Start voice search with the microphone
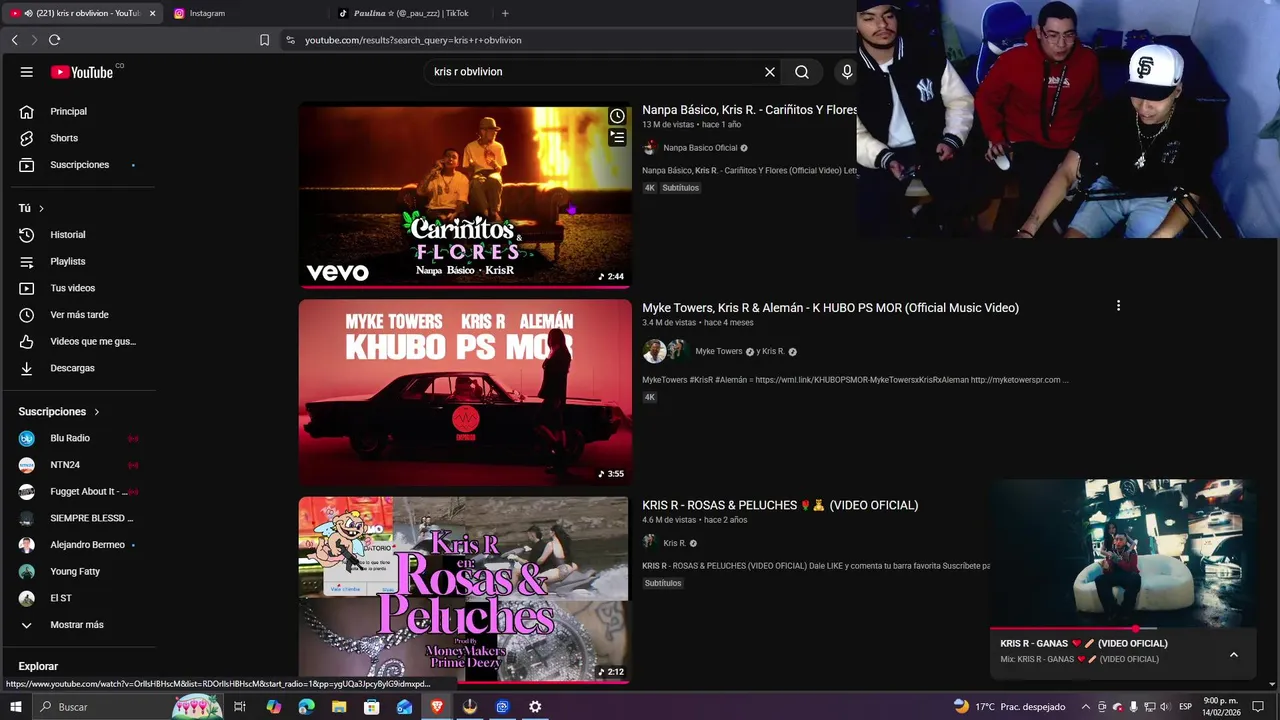 [x=847, y=72]
